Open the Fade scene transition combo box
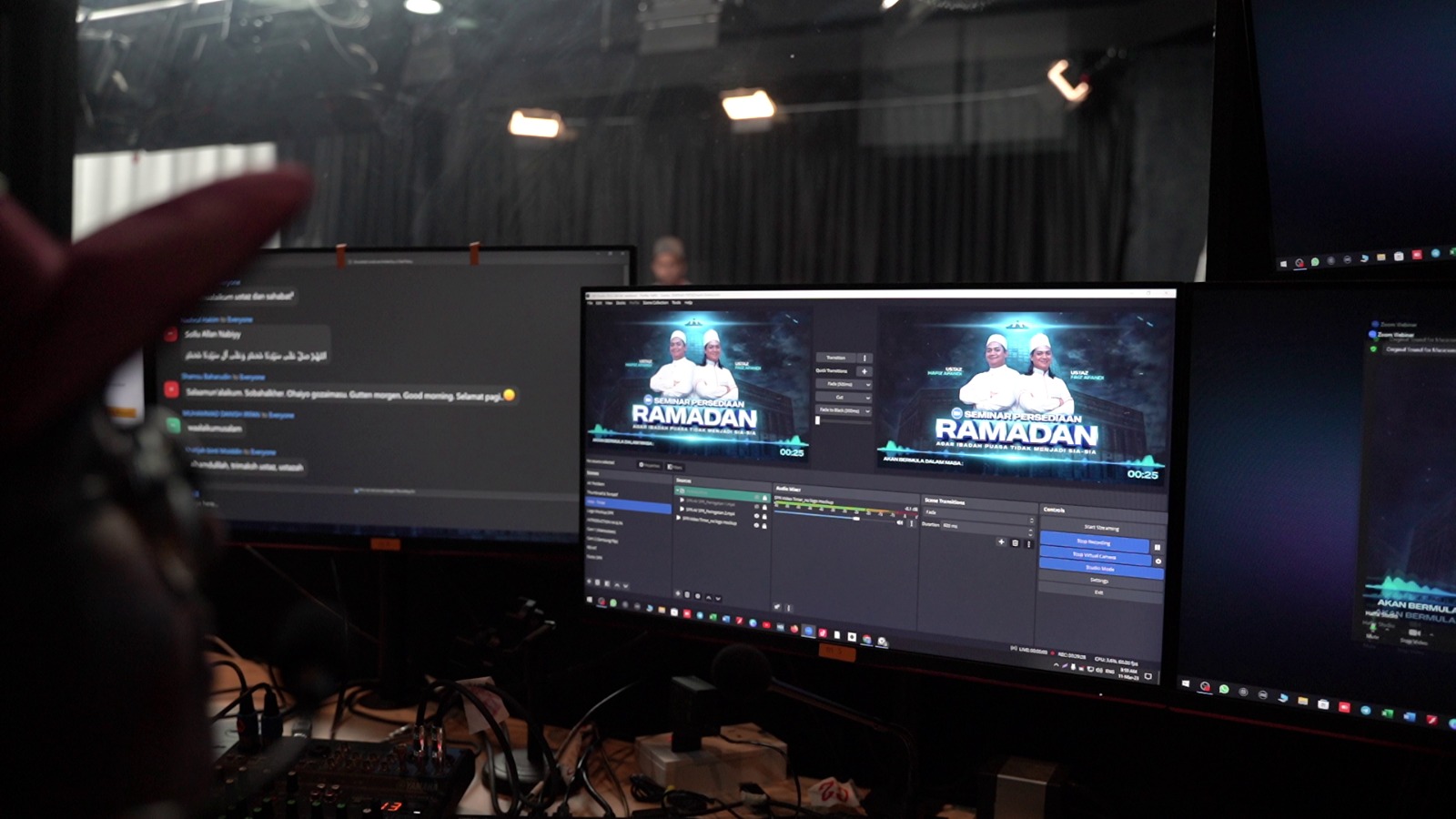This screenshot has width=1456, height=819. coord(977,513)
